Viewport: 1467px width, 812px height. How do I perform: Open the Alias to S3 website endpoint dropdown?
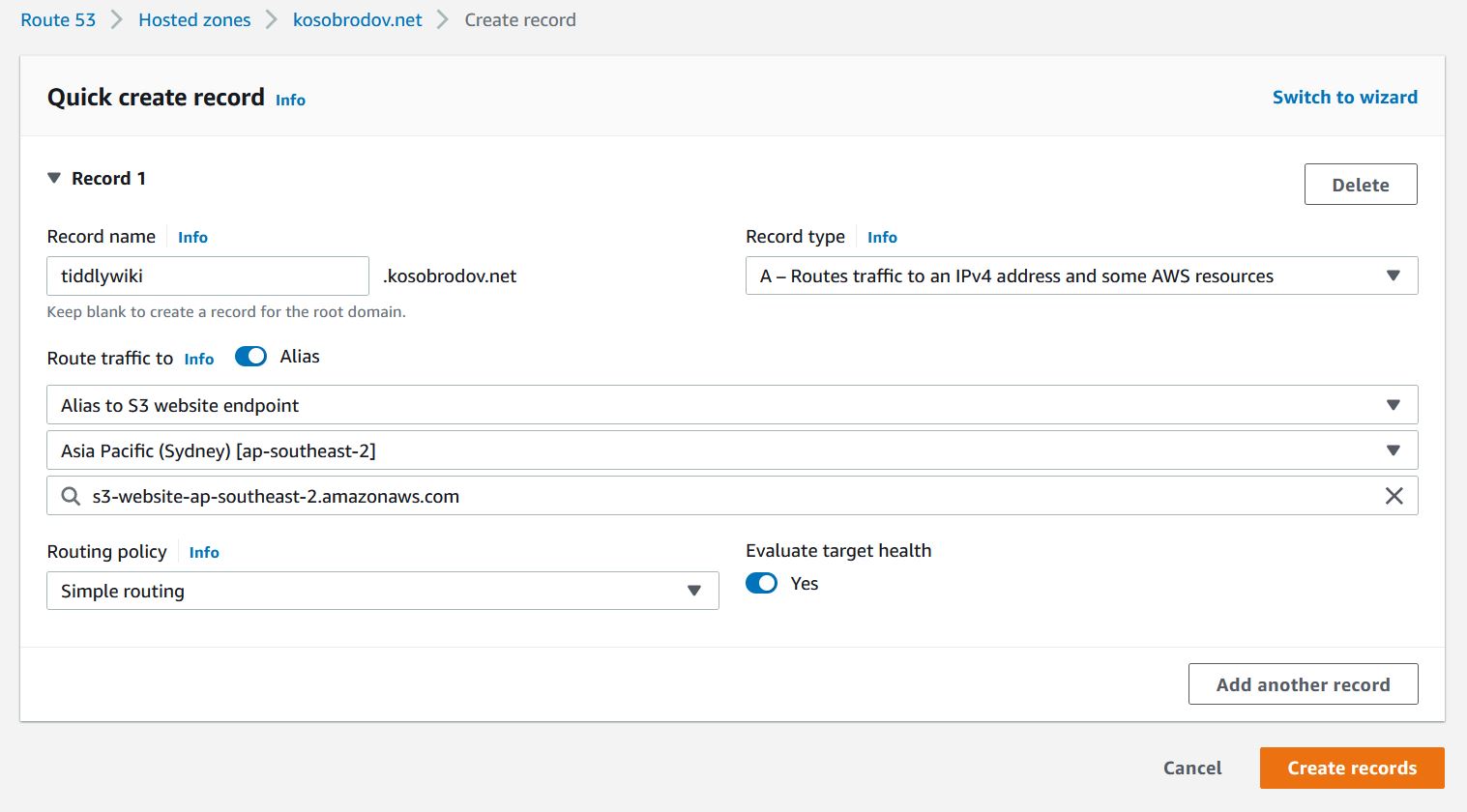click(x=732, y=405)
